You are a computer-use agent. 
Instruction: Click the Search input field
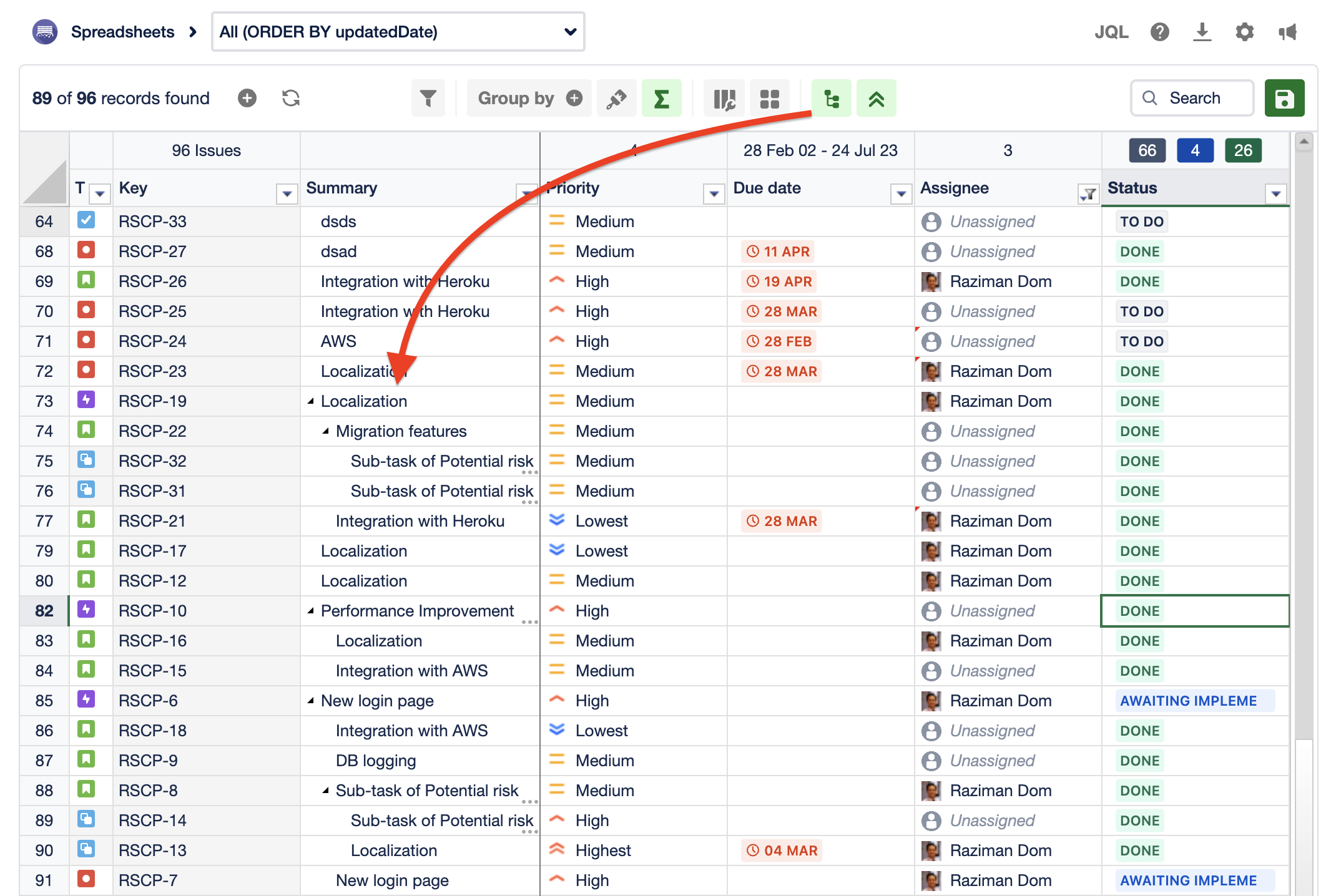click(x=1202, y=99)
